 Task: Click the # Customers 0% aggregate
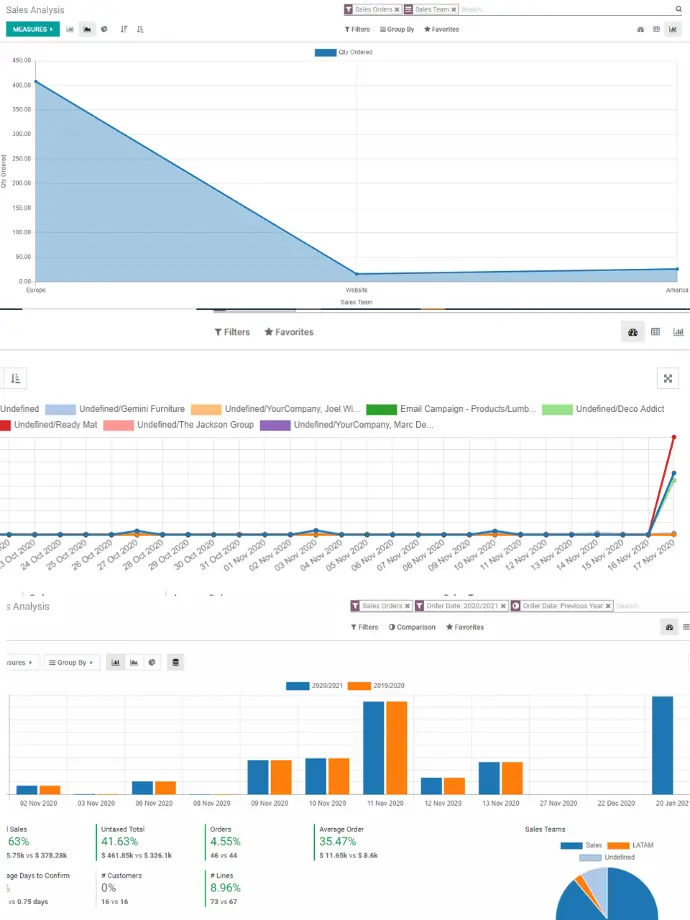pos(121,888)
